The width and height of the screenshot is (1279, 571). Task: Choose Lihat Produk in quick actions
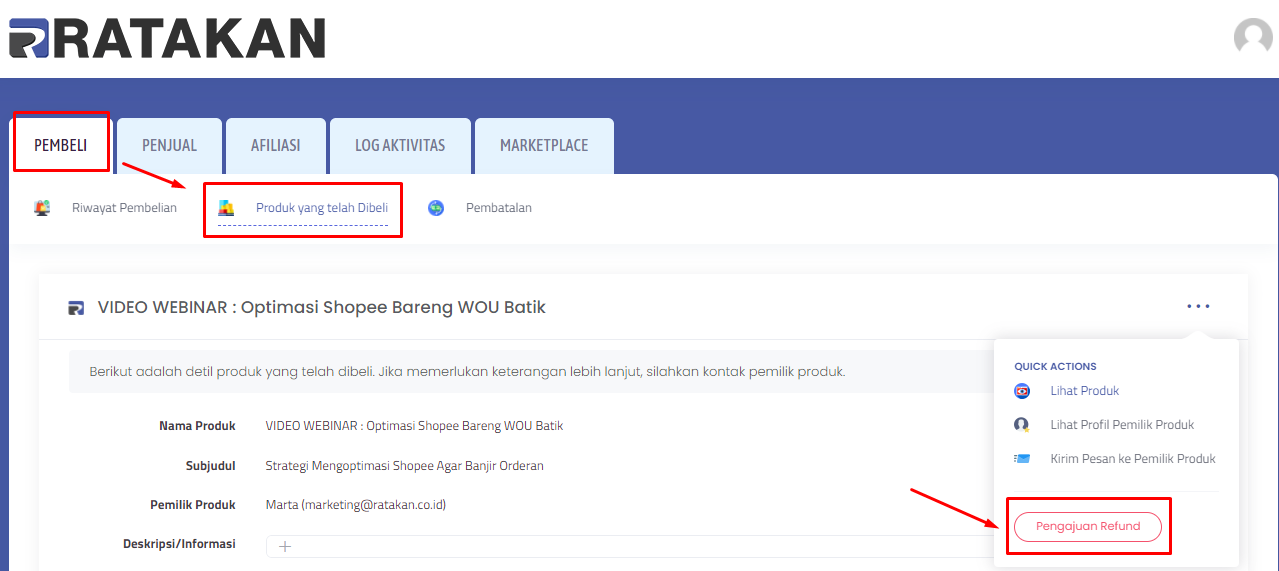point(1085,391)
